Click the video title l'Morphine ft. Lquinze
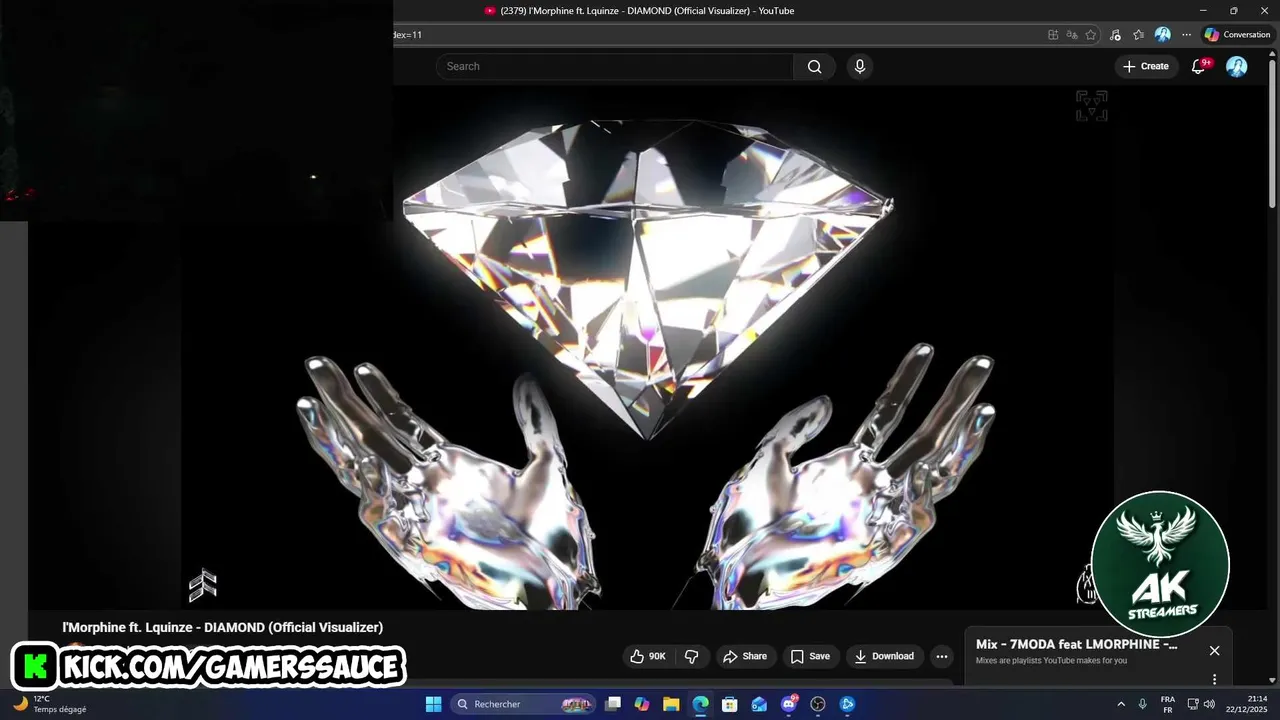This screenshot has height=720, width=1280. pyautogui.click(x=222, y=627)
